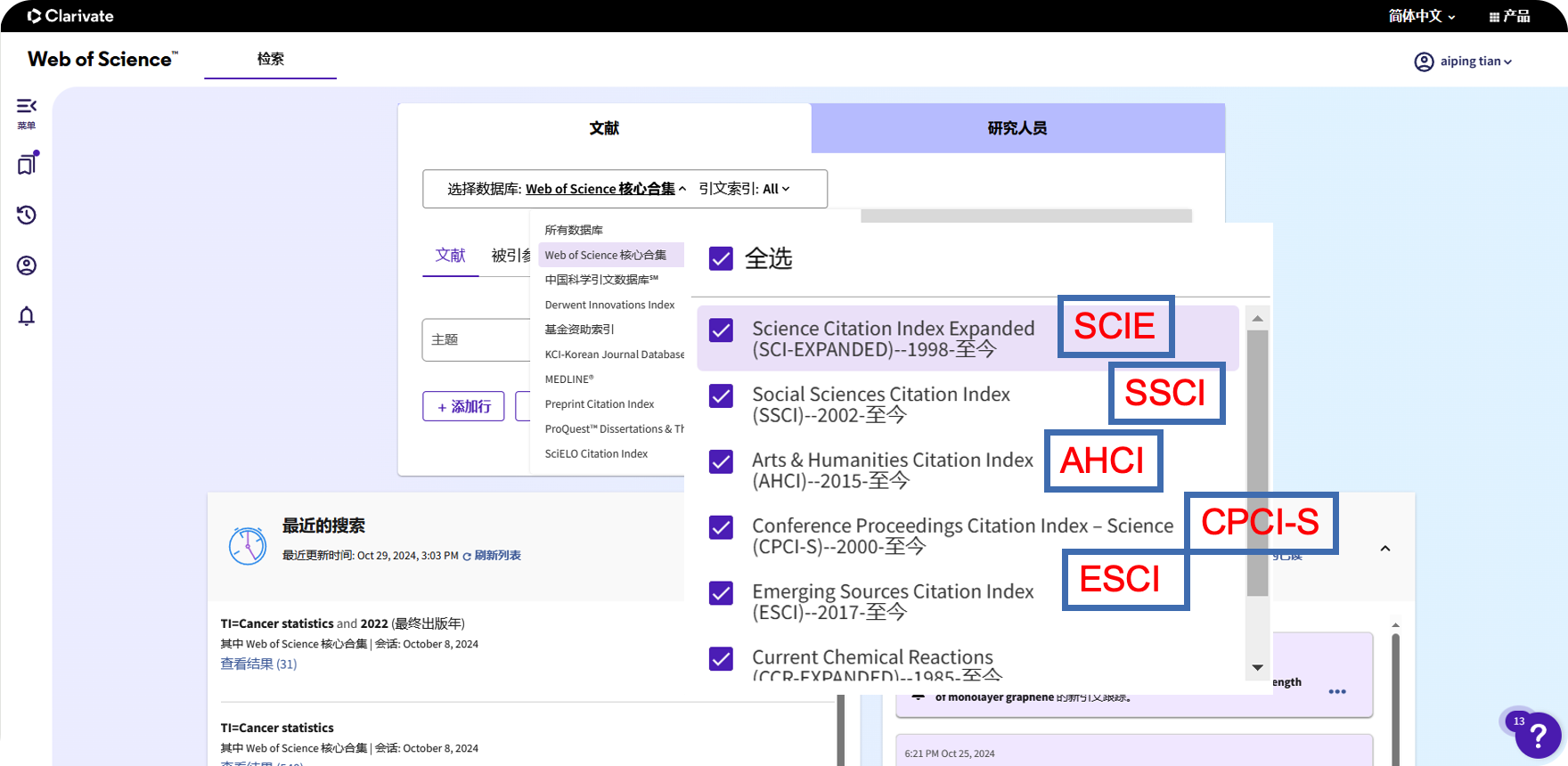Click the Clarivate logo
1568x766 pixels.
[x=70, y=16]
